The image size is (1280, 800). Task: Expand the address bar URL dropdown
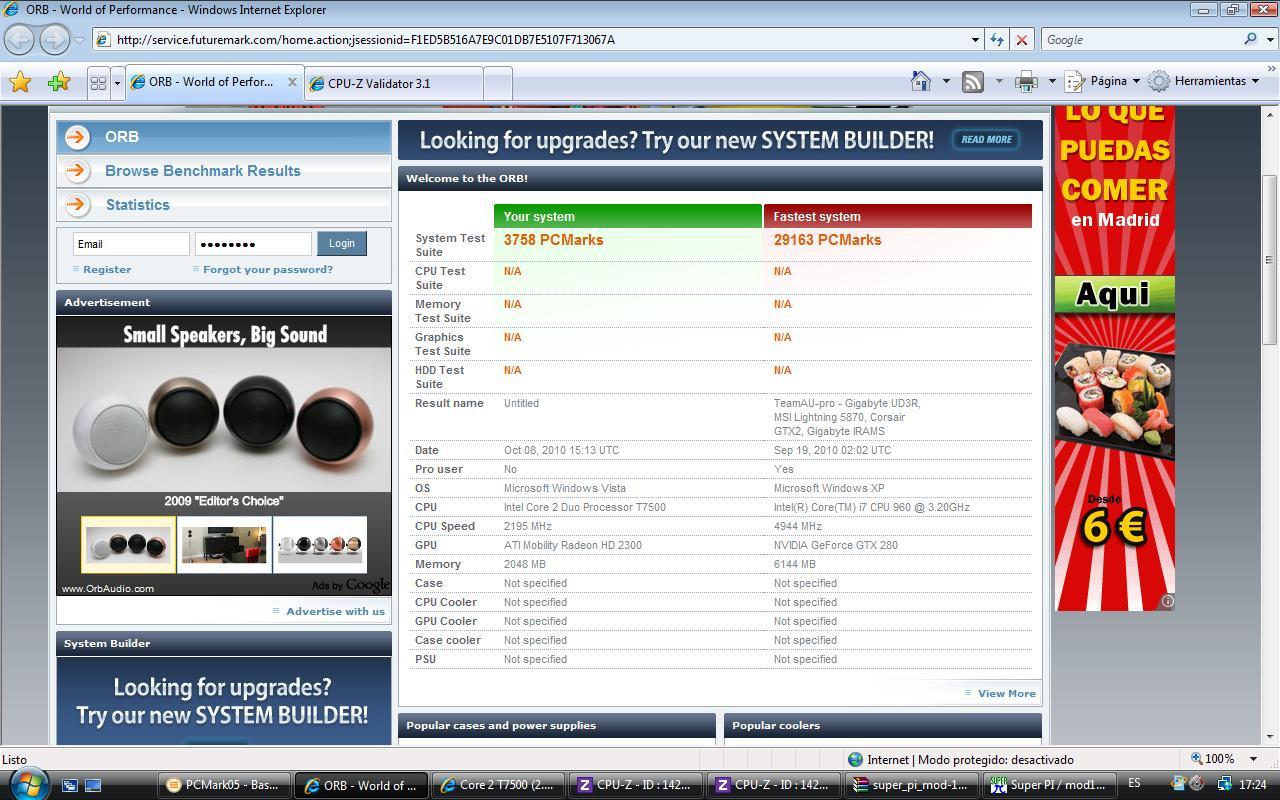coord(975,40)
